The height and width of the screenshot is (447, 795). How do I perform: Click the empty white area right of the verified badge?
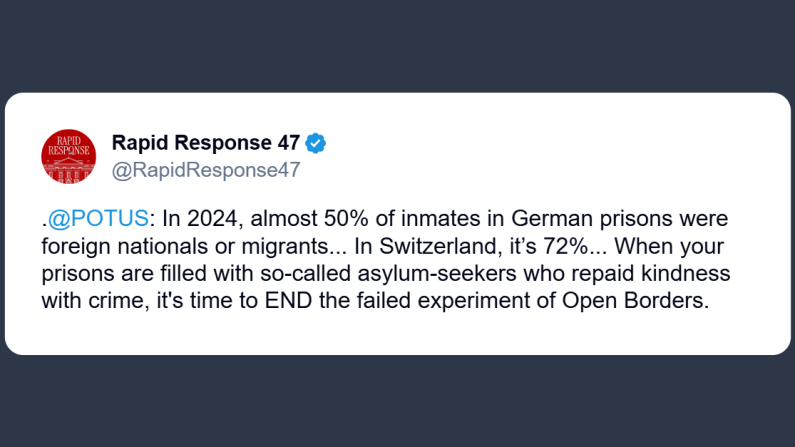550,143
